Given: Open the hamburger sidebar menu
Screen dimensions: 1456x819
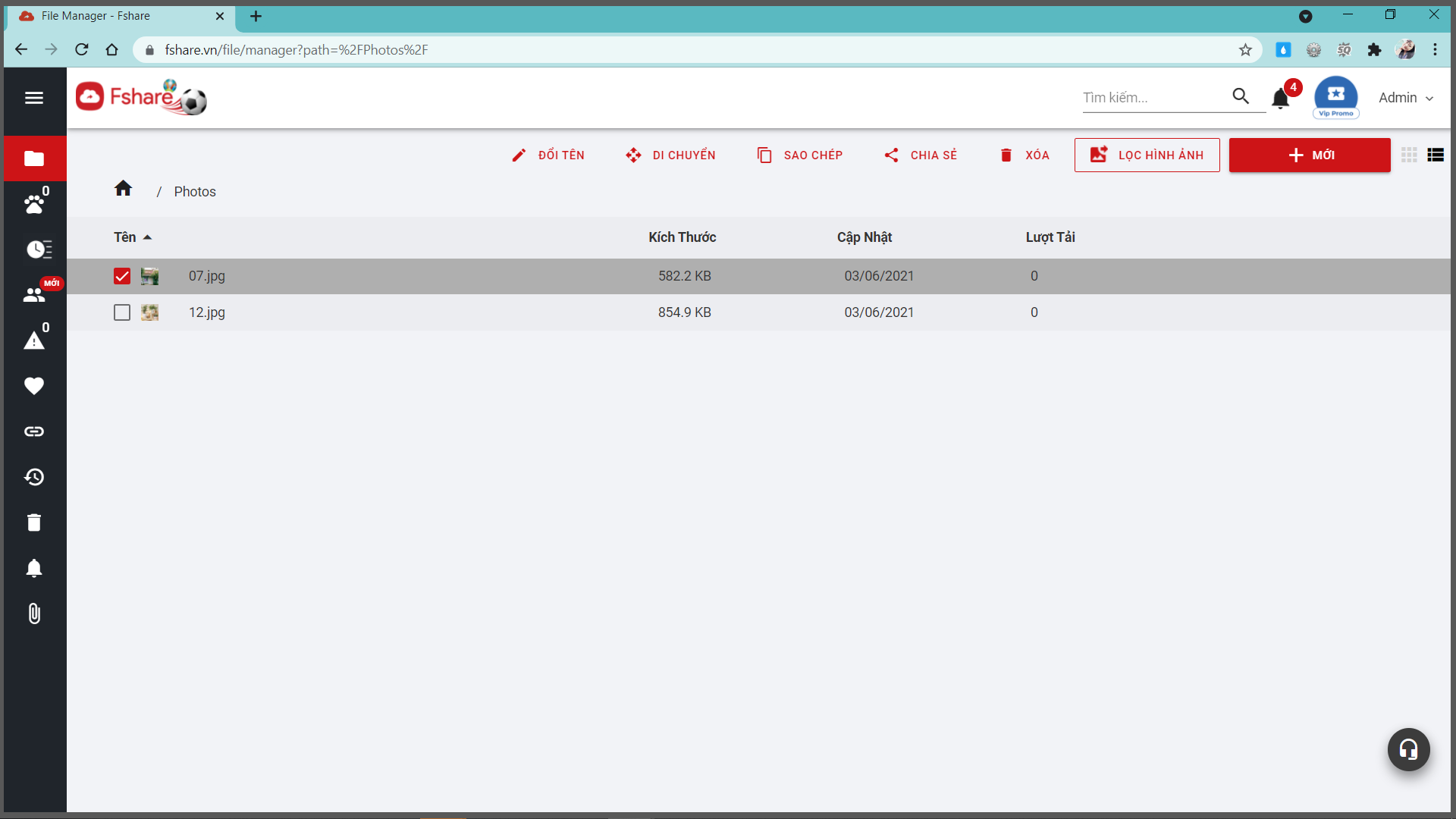Looking at the screenshot, I should (33, 98).
